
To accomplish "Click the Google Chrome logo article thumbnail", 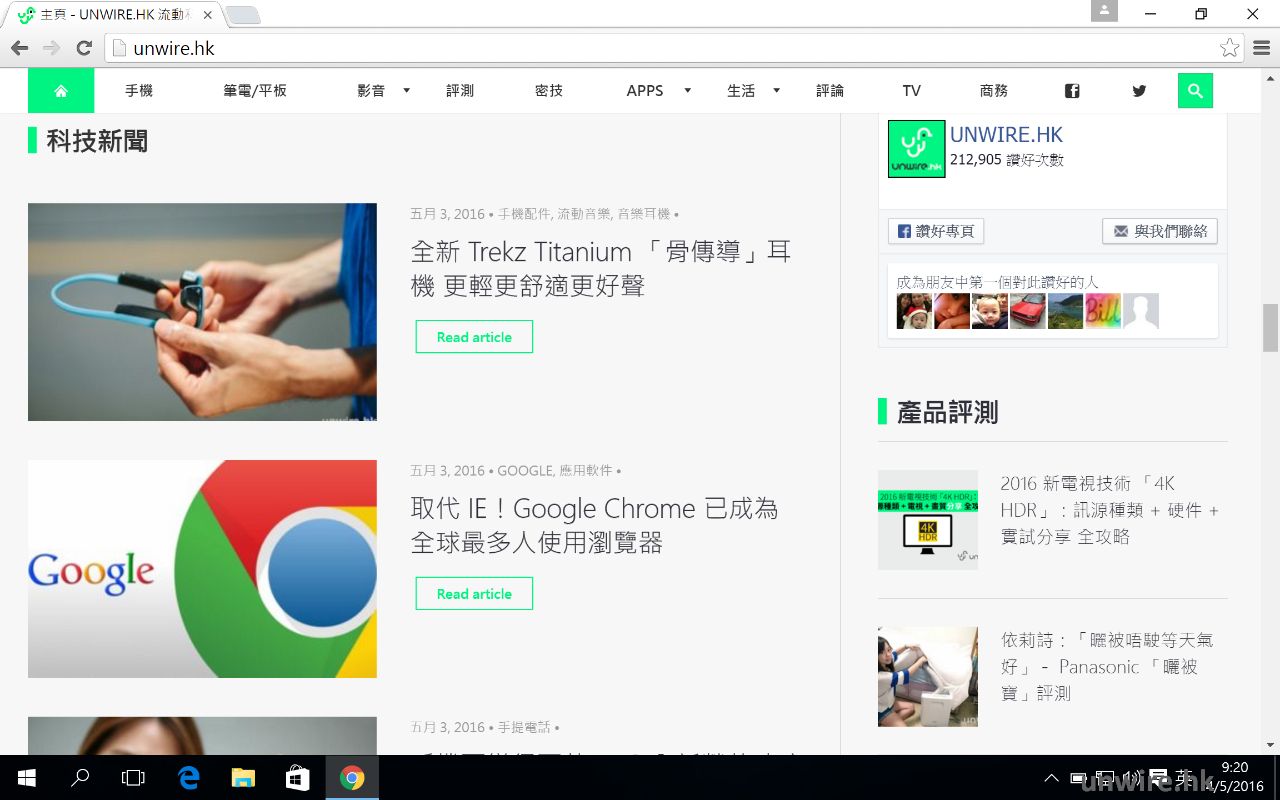I will (x=202, y=569).
